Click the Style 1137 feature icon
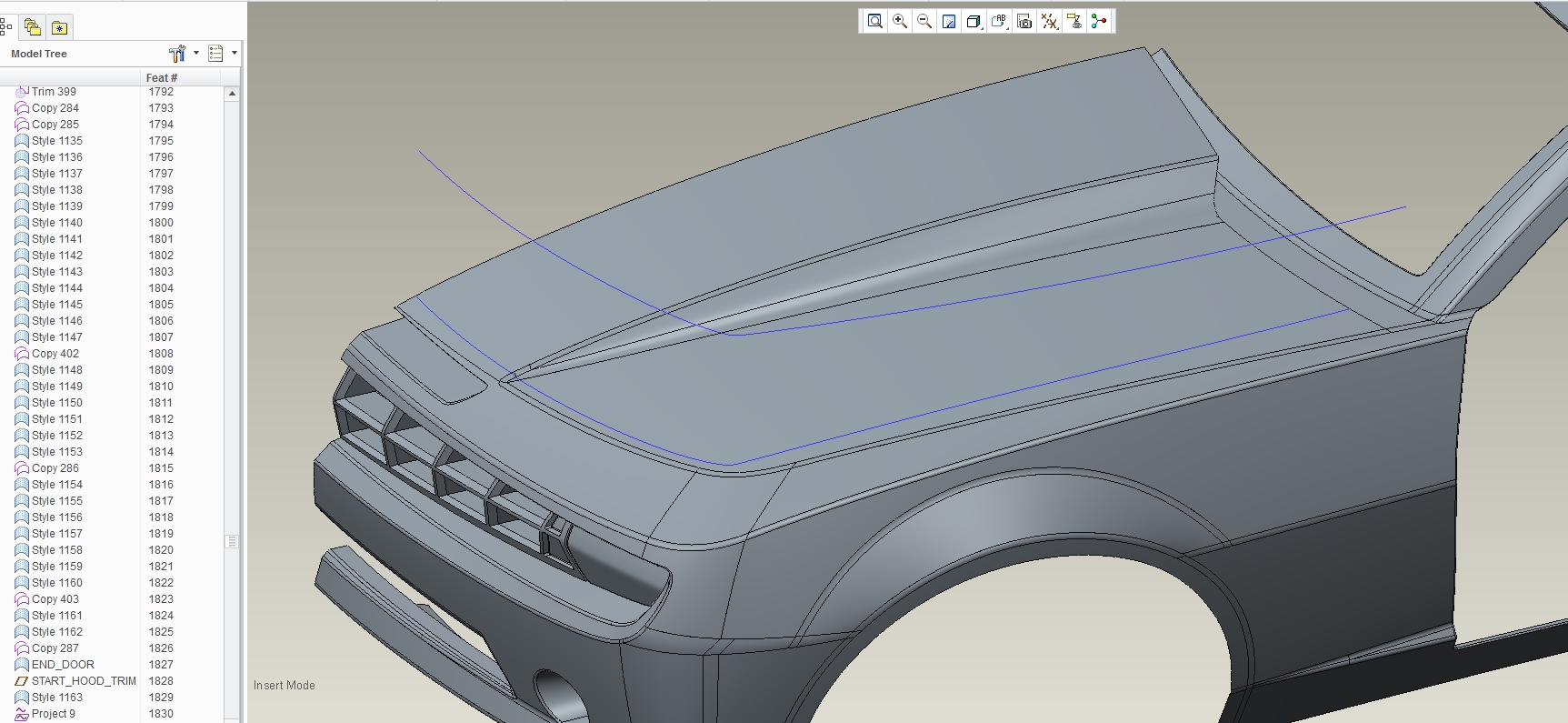The width and height of the screenshot is (1568, 723). [22, 174]
